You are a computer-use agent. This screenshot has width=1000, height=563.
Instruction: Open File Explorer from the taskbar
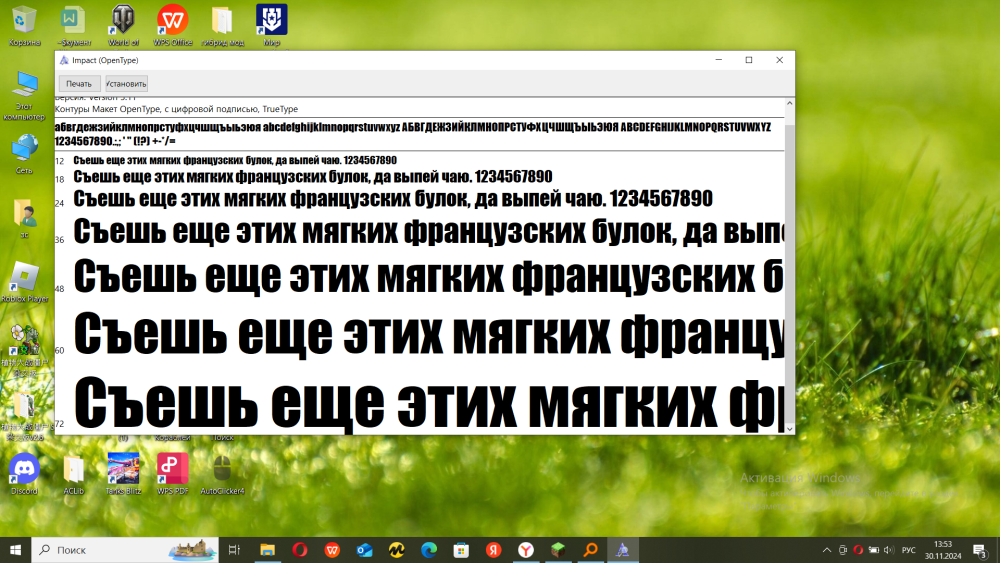point(267,550)
